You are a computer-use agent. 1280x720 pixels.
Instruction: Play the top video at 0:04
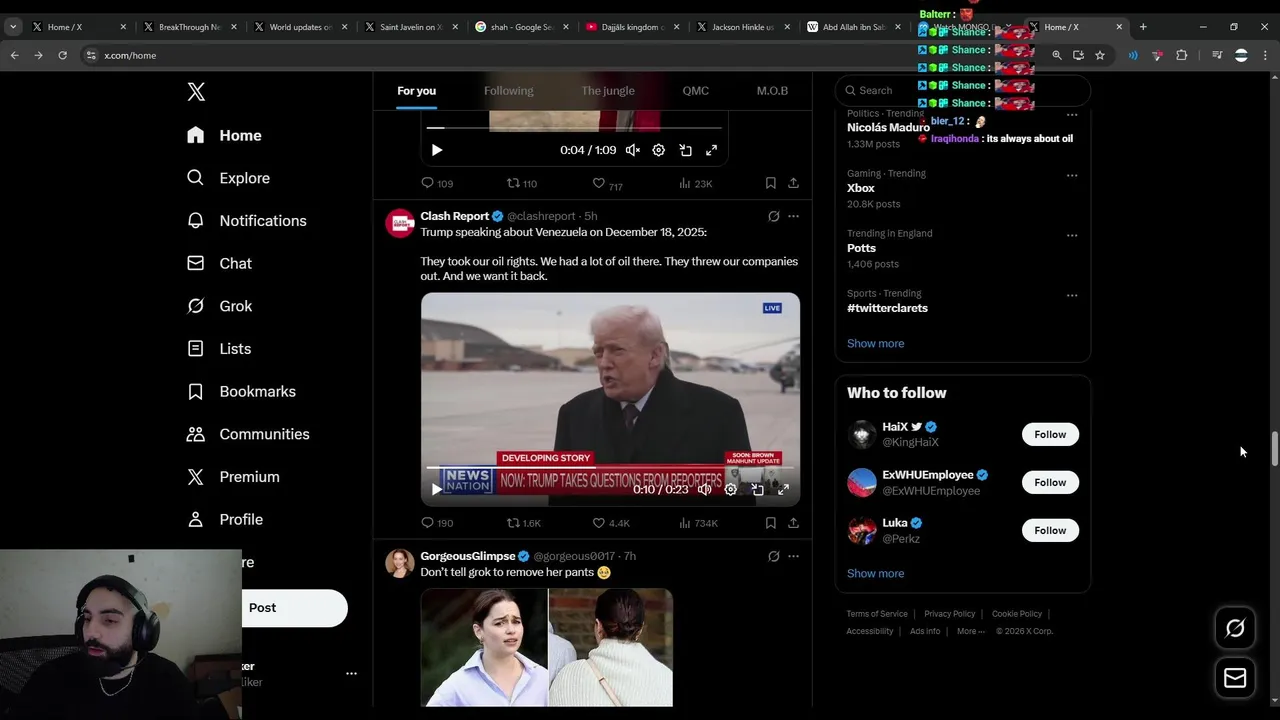click(x=437, y=150)
